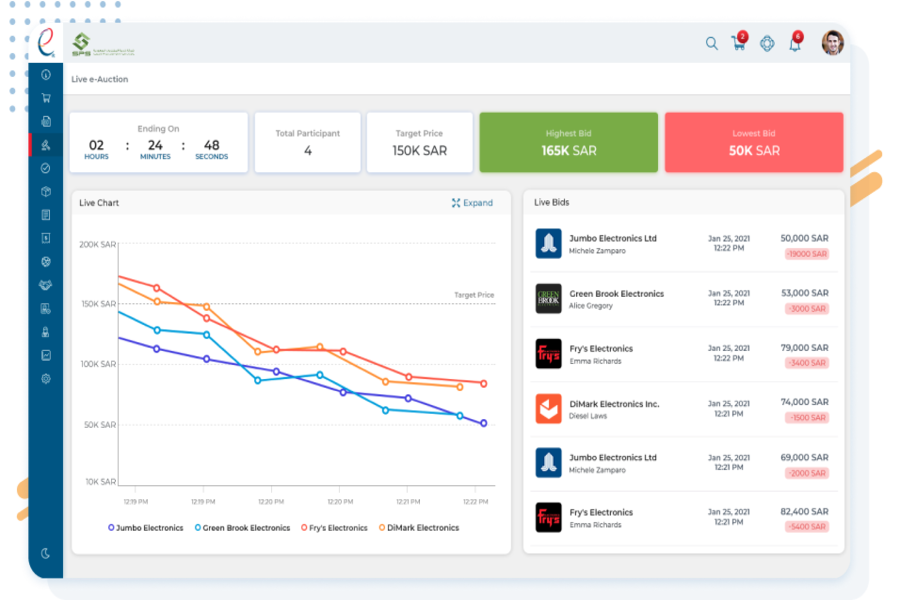Image resolution: width=900 pixels, height=600 pixels.
Task: Expand the Live Chart panel
Action: coord(472,203)
